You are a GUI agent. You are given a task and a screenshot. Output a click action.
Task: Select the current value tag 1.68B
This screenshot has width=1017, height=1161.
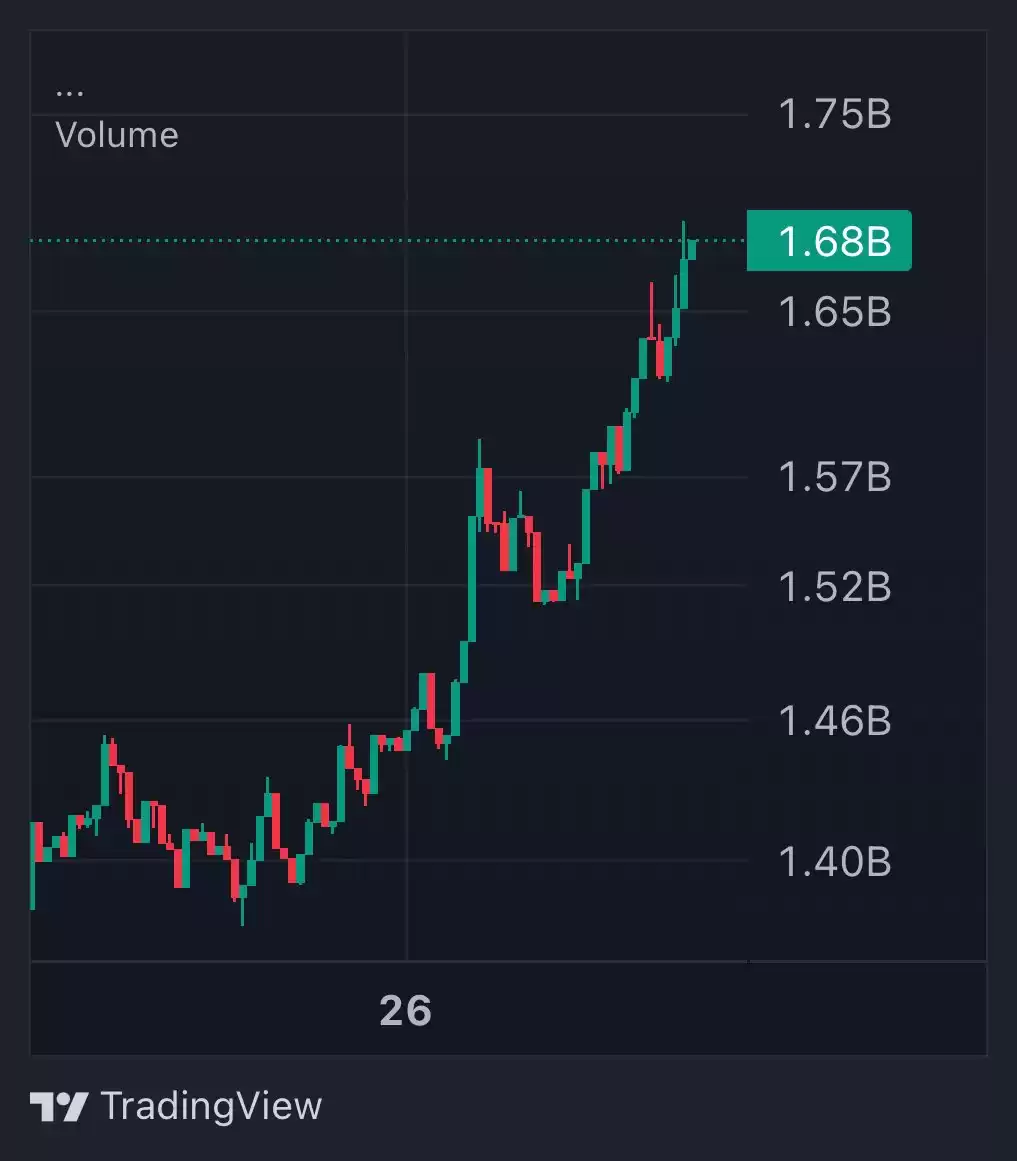point(829,241)
